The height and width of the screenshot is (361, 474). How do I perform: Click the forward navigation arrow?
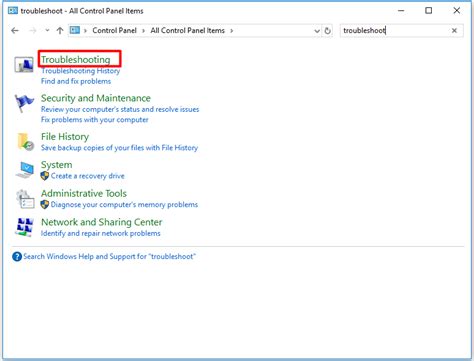point(33,31)
